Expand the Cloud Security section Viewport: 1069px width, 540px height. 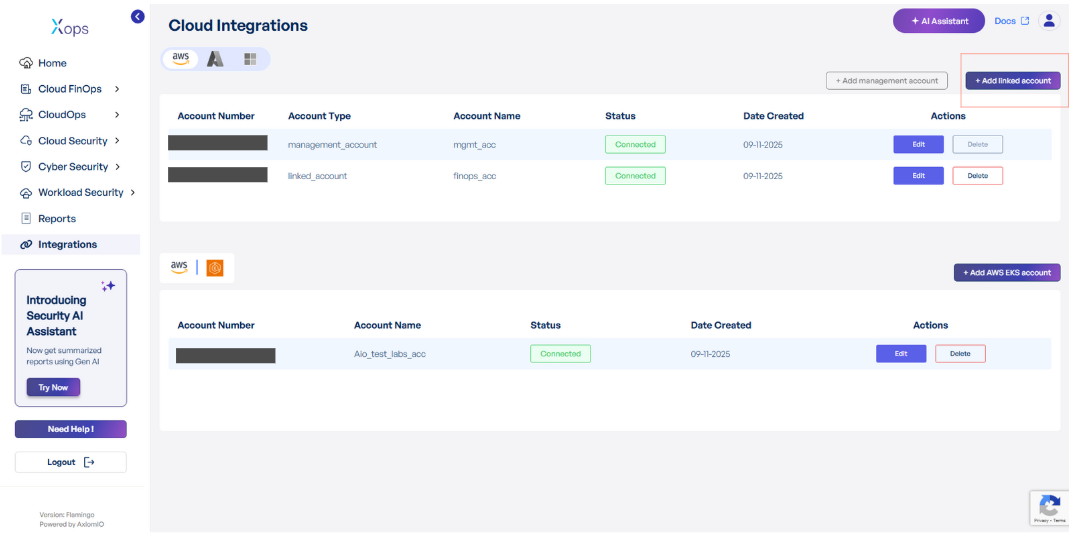tap(117, 141)
